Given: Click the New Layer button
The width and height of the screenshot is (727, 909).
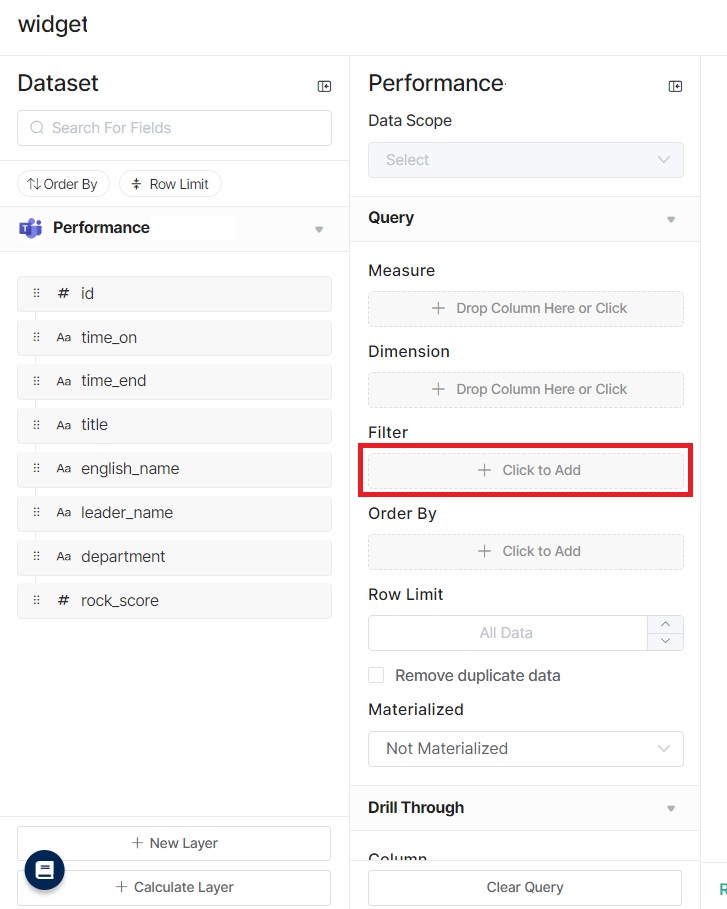Looking at the screenshot, I should click(x=174, y=843).
